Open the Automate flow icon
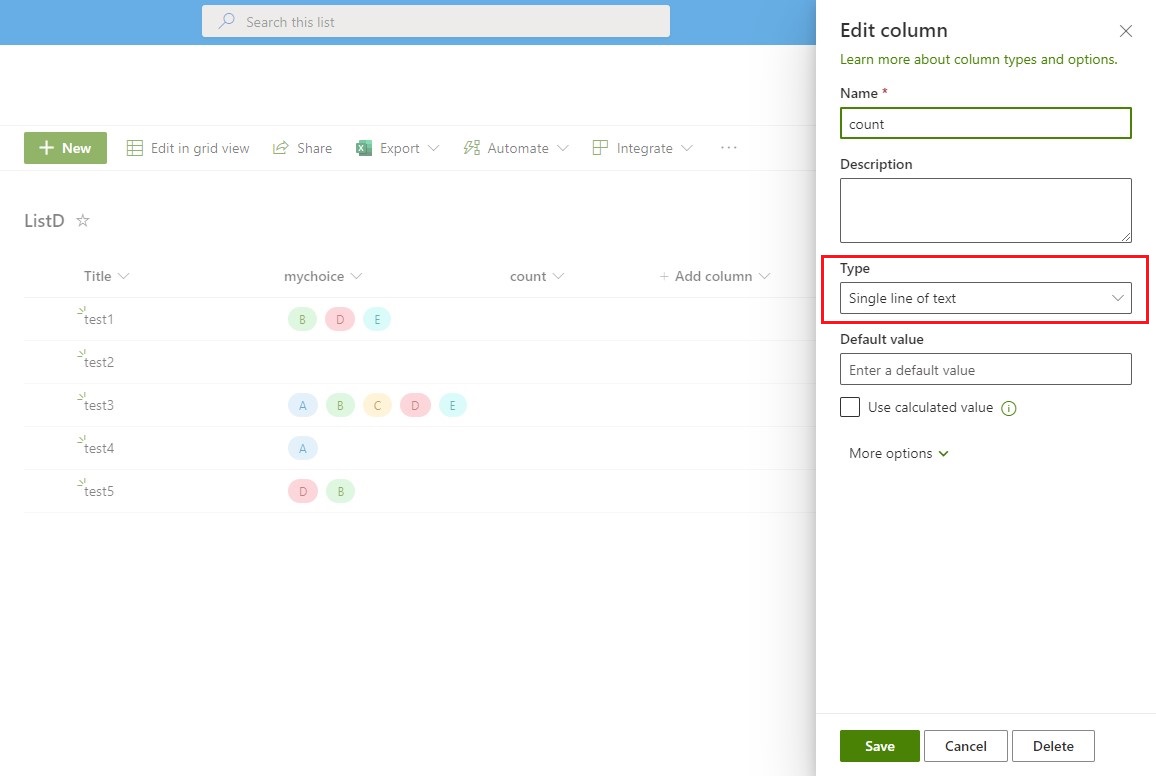The image size is (1156, 776). [471, 147]
